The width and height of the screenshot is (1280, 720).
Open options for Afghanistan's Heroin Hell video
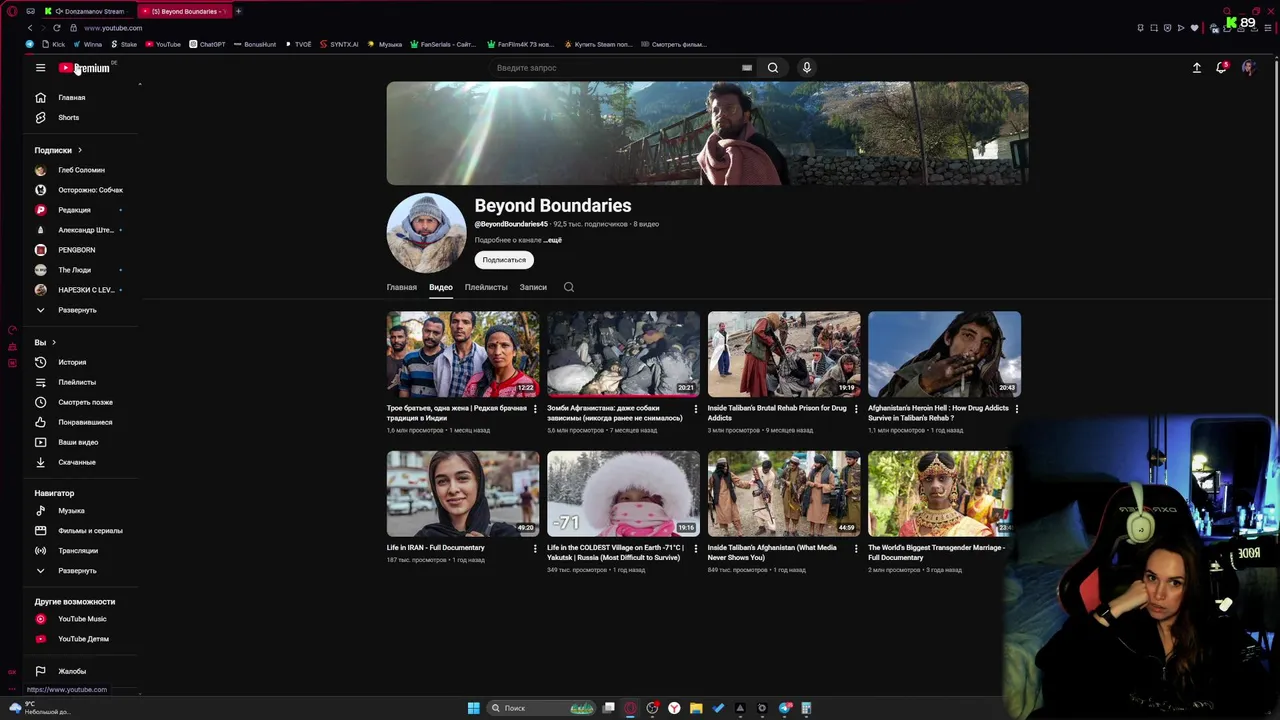point(1017,409)
